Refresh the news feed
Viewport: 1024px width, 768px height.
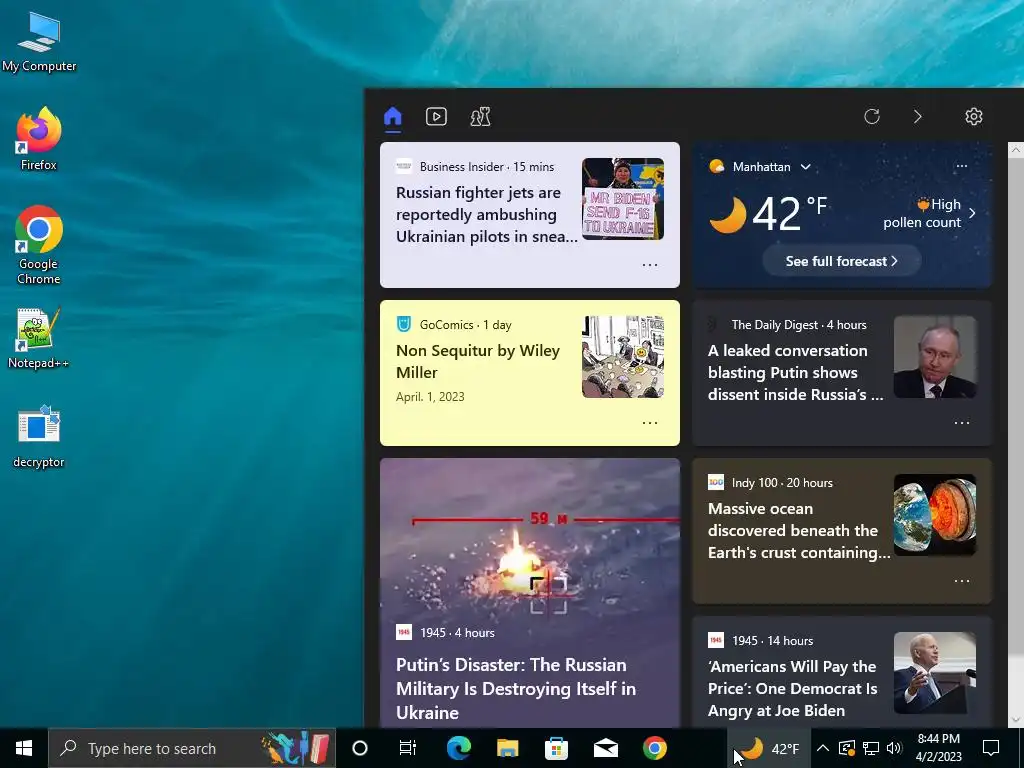point(872,117)
